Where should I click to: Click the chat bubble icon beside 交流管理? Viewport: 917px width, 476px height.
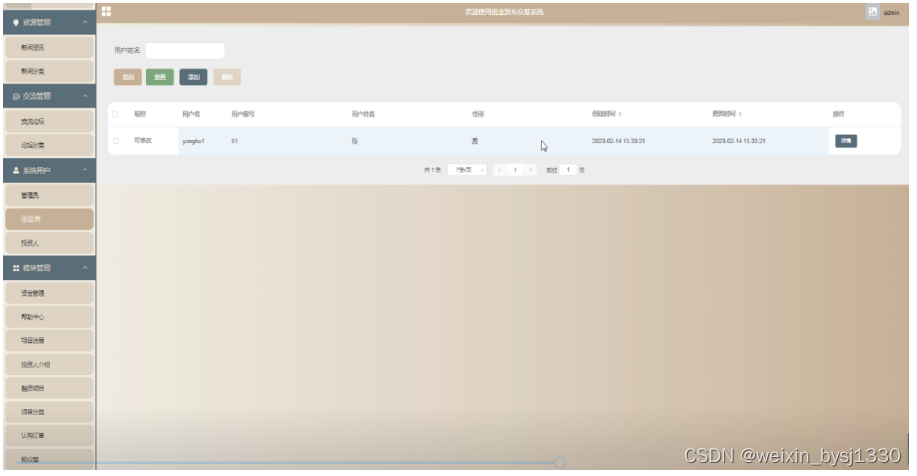[16, 96]
